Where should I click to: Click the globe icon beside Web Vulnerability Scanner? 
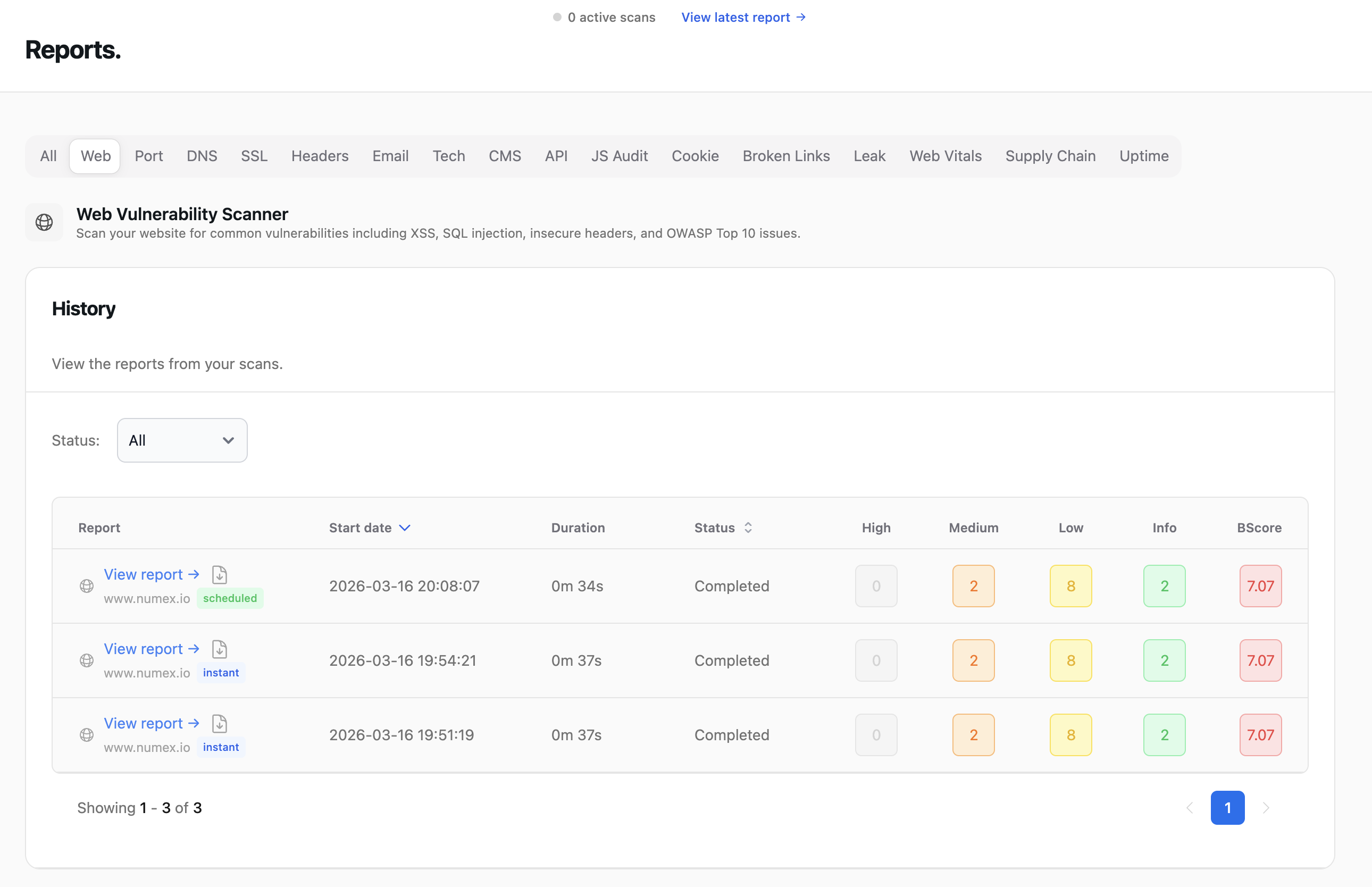[44, 222]
